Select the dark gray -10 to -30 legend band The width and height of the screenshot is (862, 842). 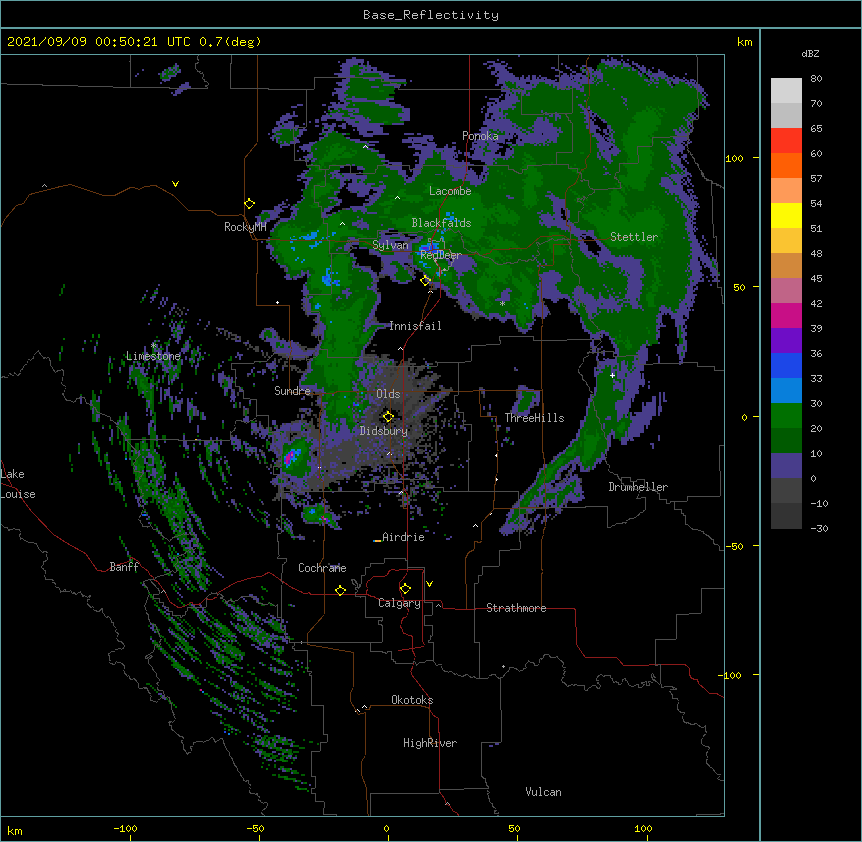click(786, 516)
